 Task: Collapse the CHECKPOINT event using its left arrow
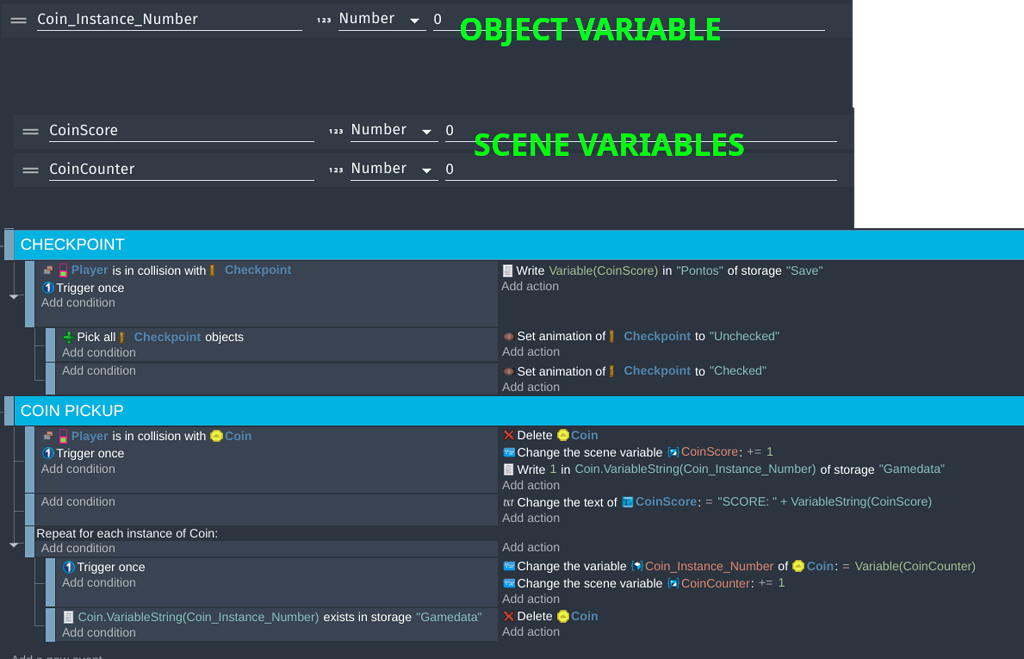tap(12, 295)
